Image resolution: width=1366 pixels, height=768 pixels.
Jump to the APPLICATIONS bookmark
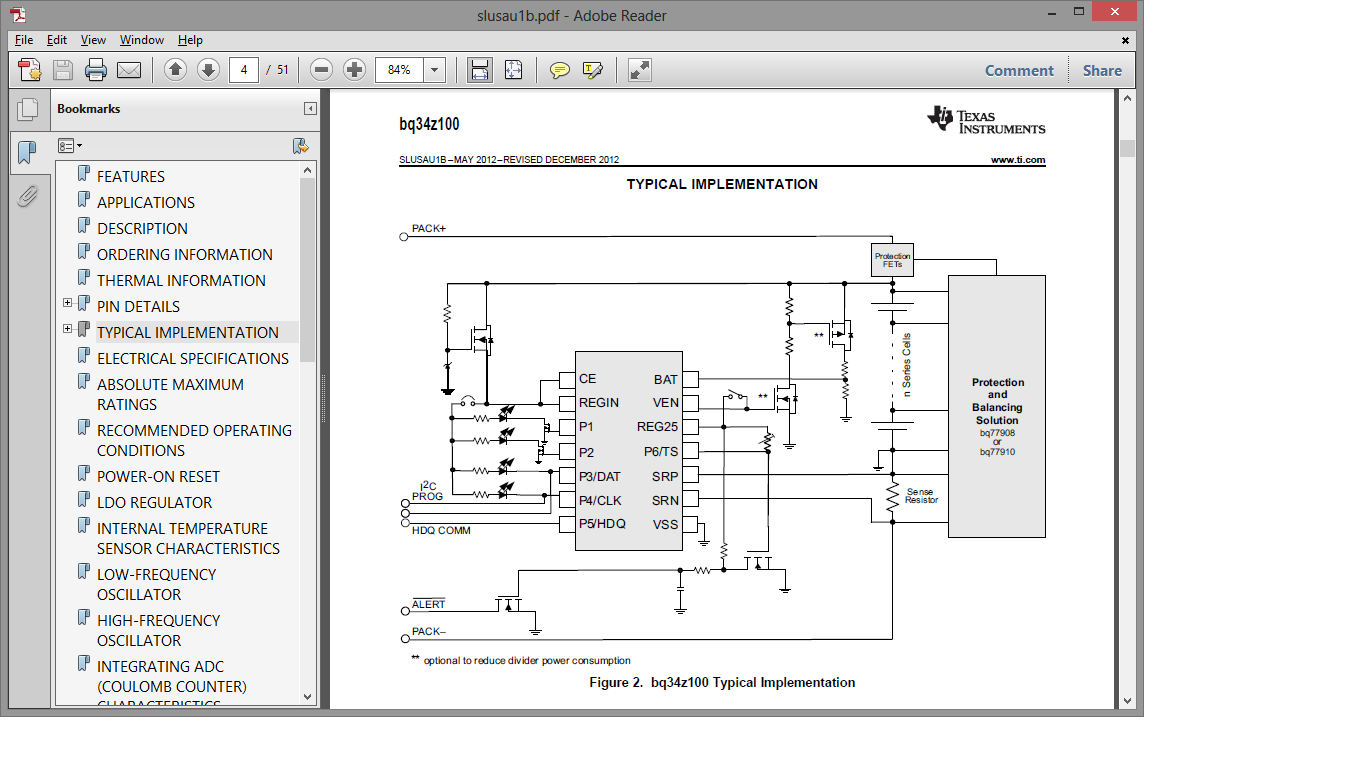(x=146, y=202)
